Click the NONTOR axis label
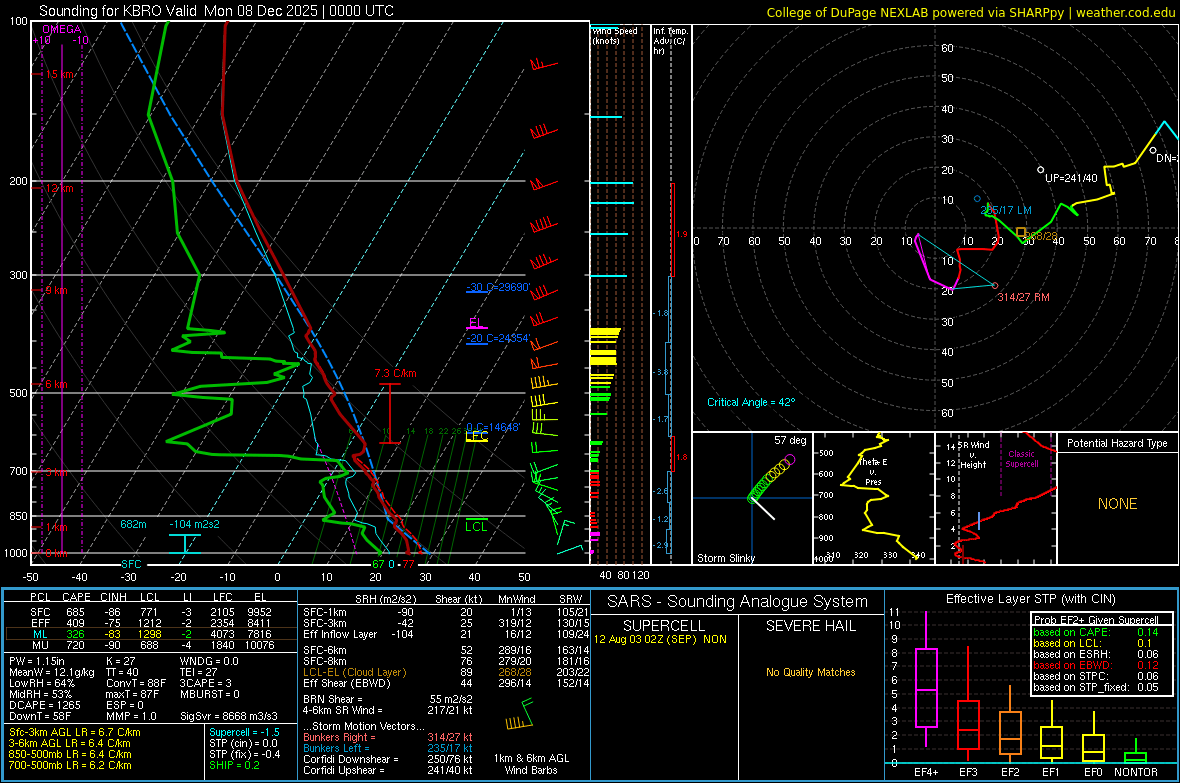 [x=1136, y=772]
